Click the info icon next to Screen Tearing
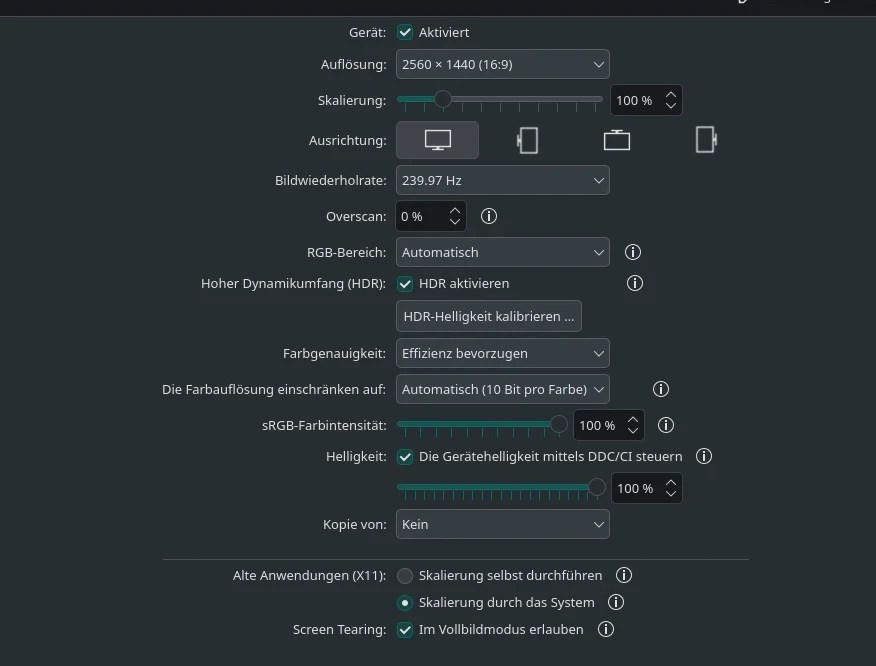Image resolution: width=876 pixels, height=666 pixels. pos(605,629)
